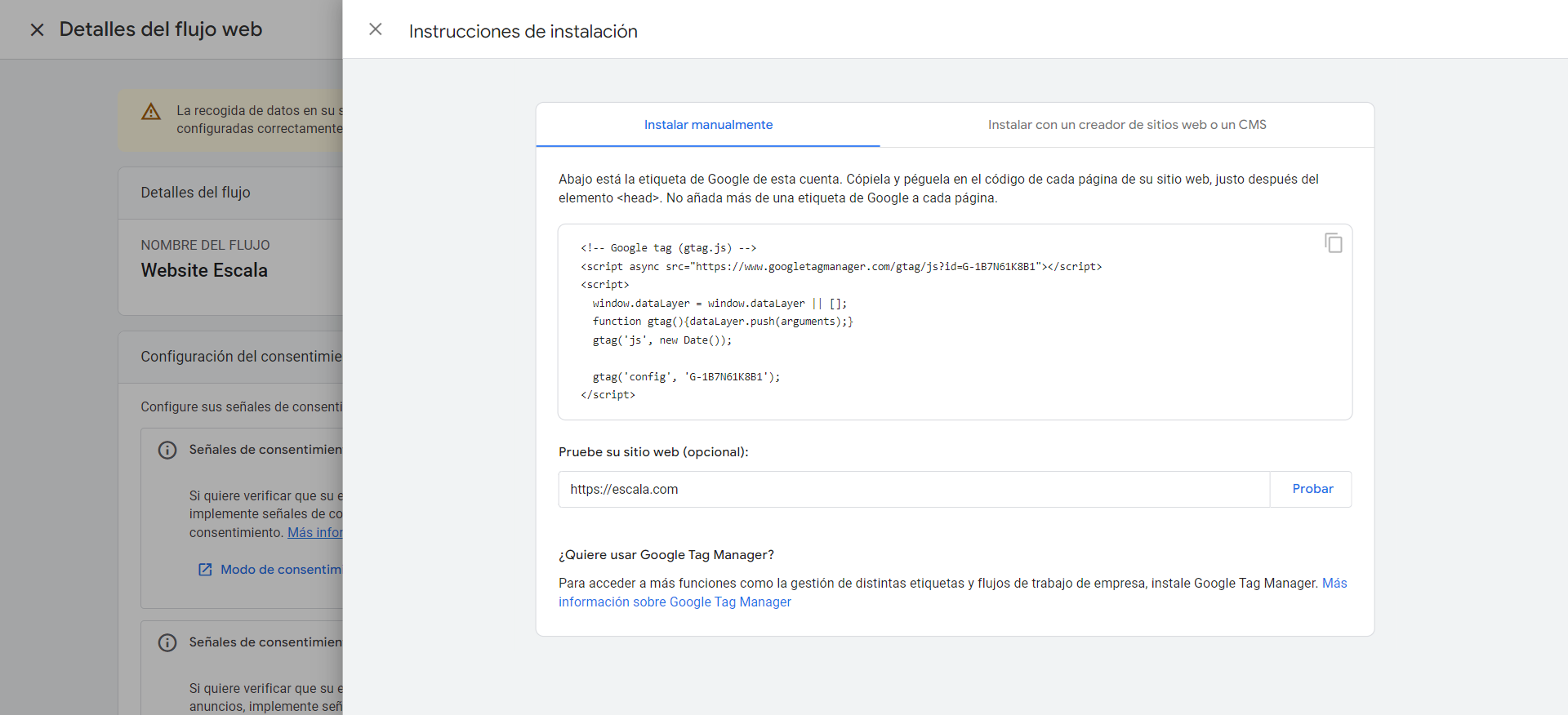Close the Instrucciones de instalación panel
The width and height of the screenshot is (1568, 715).
pos(376,29)
